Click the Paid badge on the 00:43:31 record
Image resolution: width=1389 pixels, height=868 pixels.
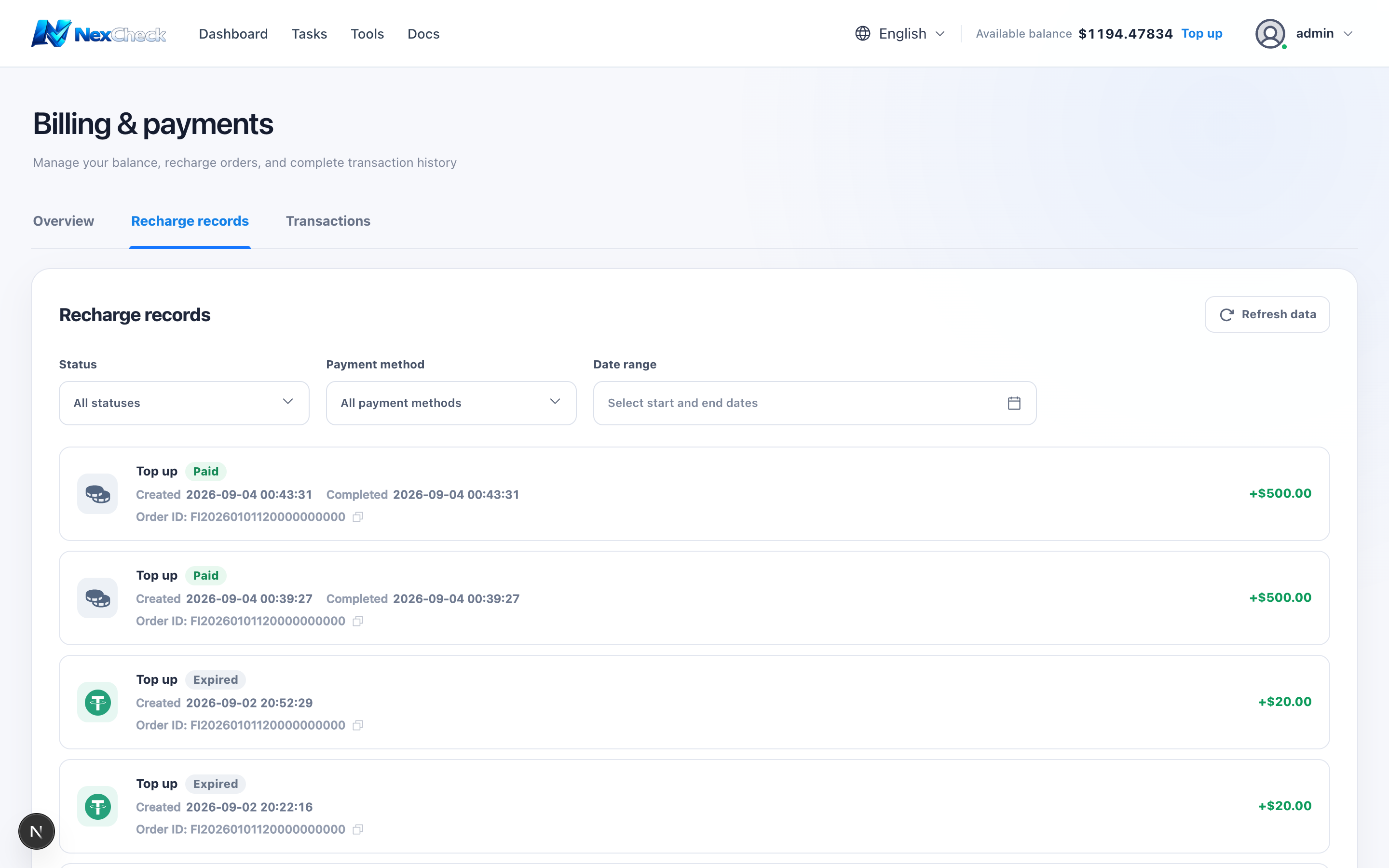pyautogui.click(x=205, y=471)
